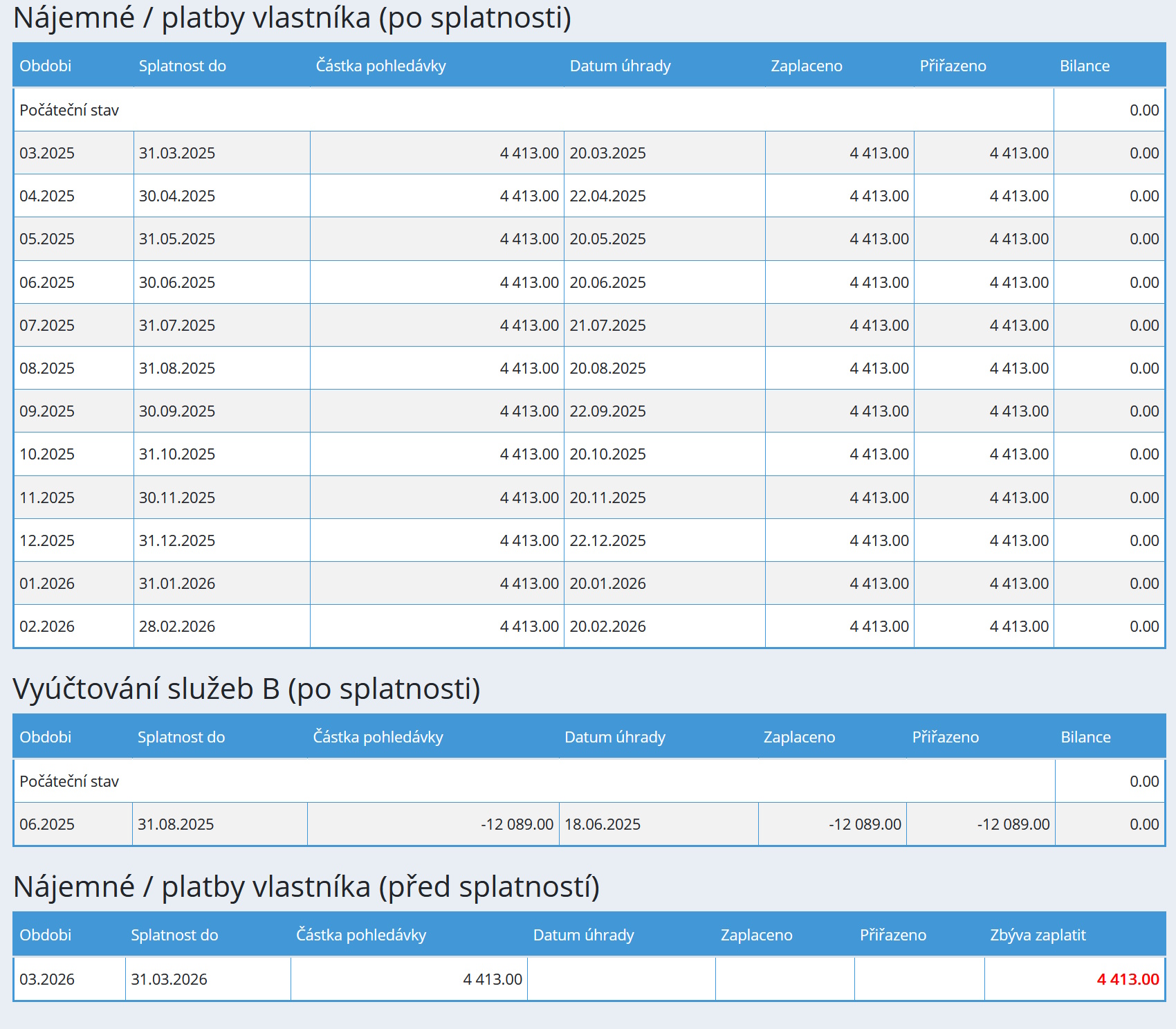Click the Nájemné (před splatností) section heading
The width and height of the screenshot is (1176, 1029).
(x=306, y=886)
